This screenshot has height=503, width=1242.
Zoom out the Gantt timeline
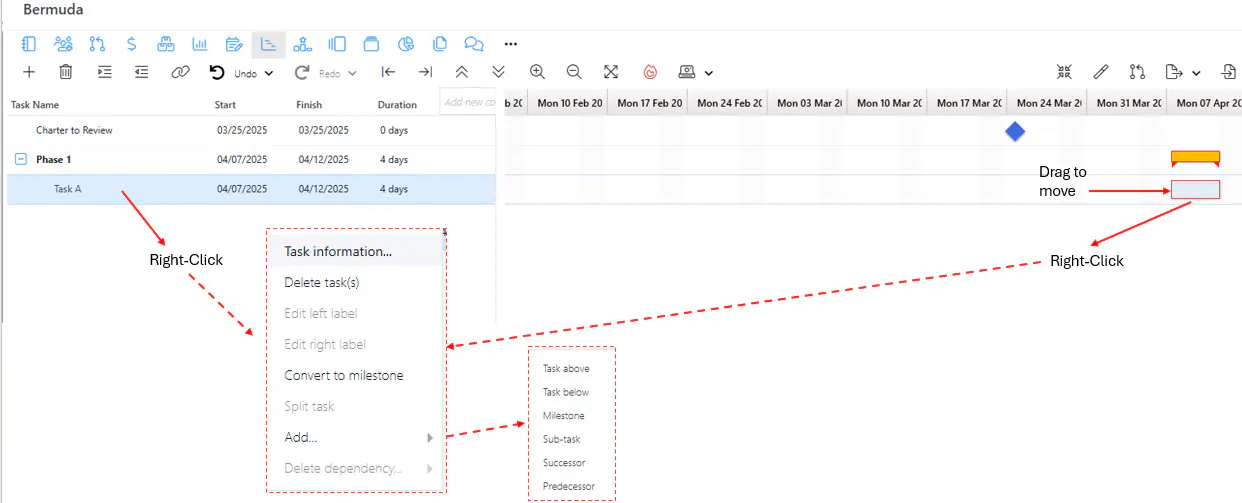[574, 72]
